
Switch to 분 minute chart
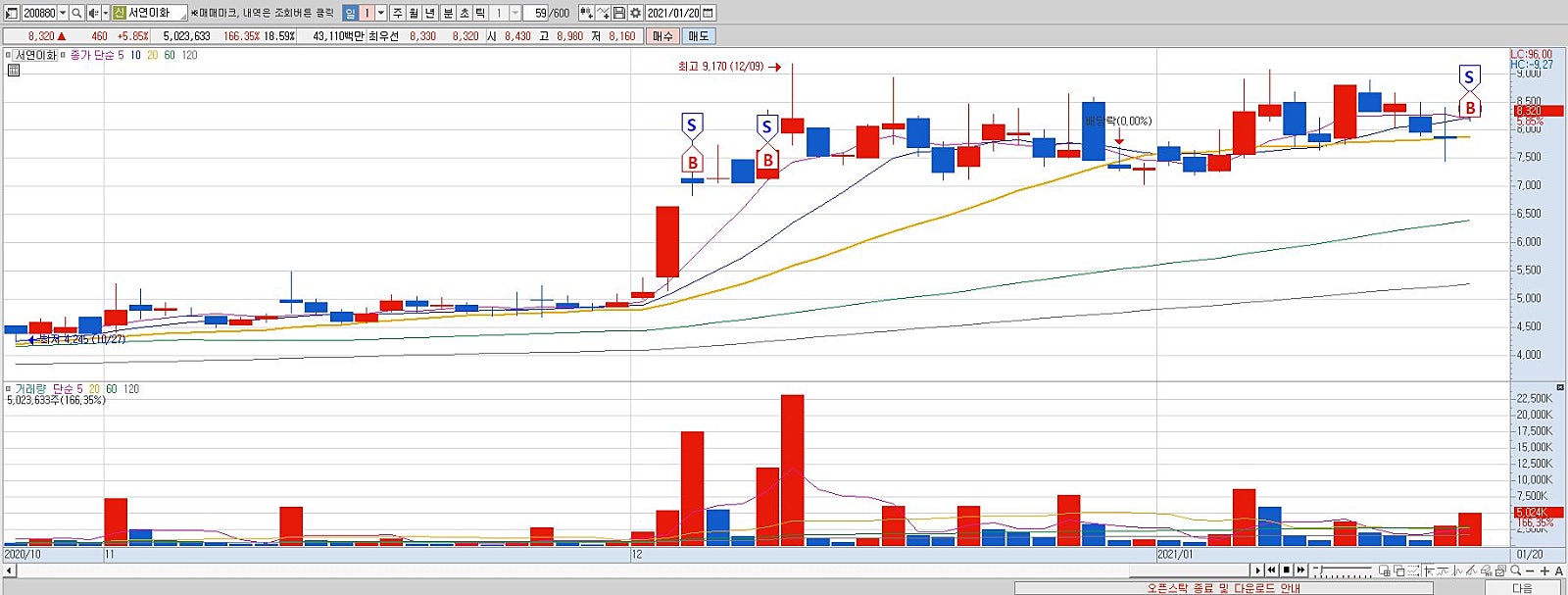(x=448, y=13)
